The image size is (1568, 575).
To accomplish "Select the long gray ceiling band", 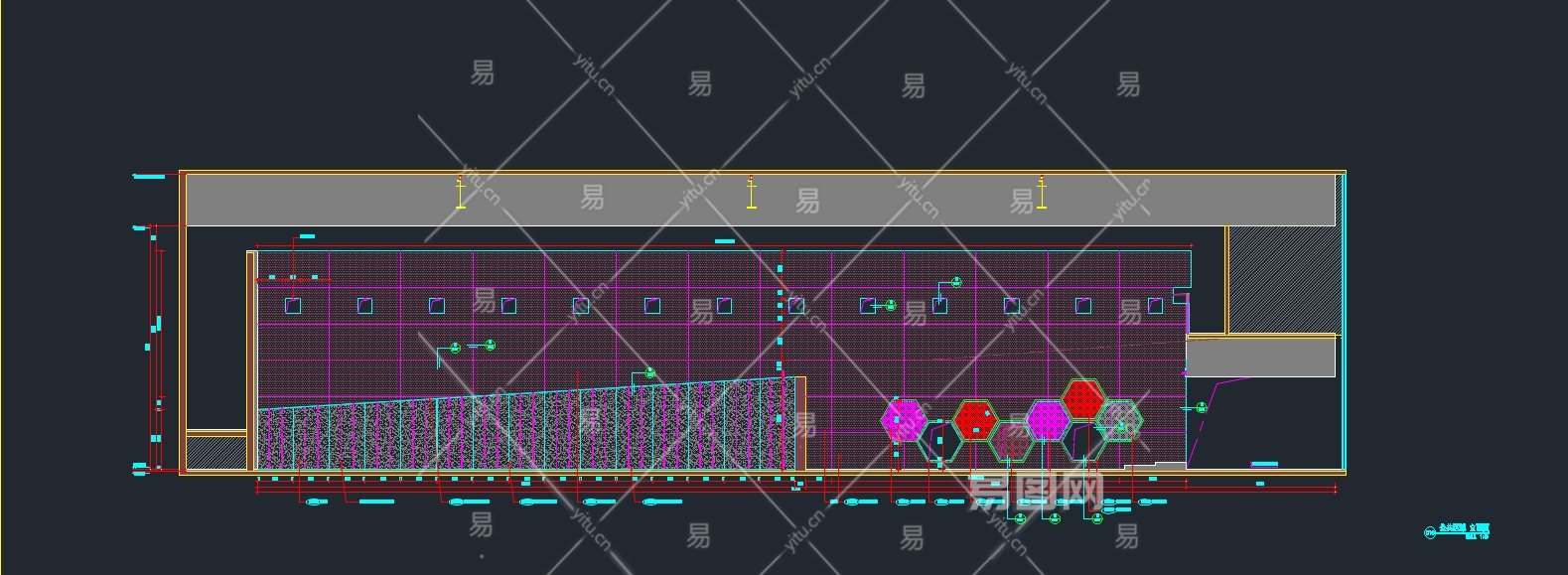I will 761,201.
